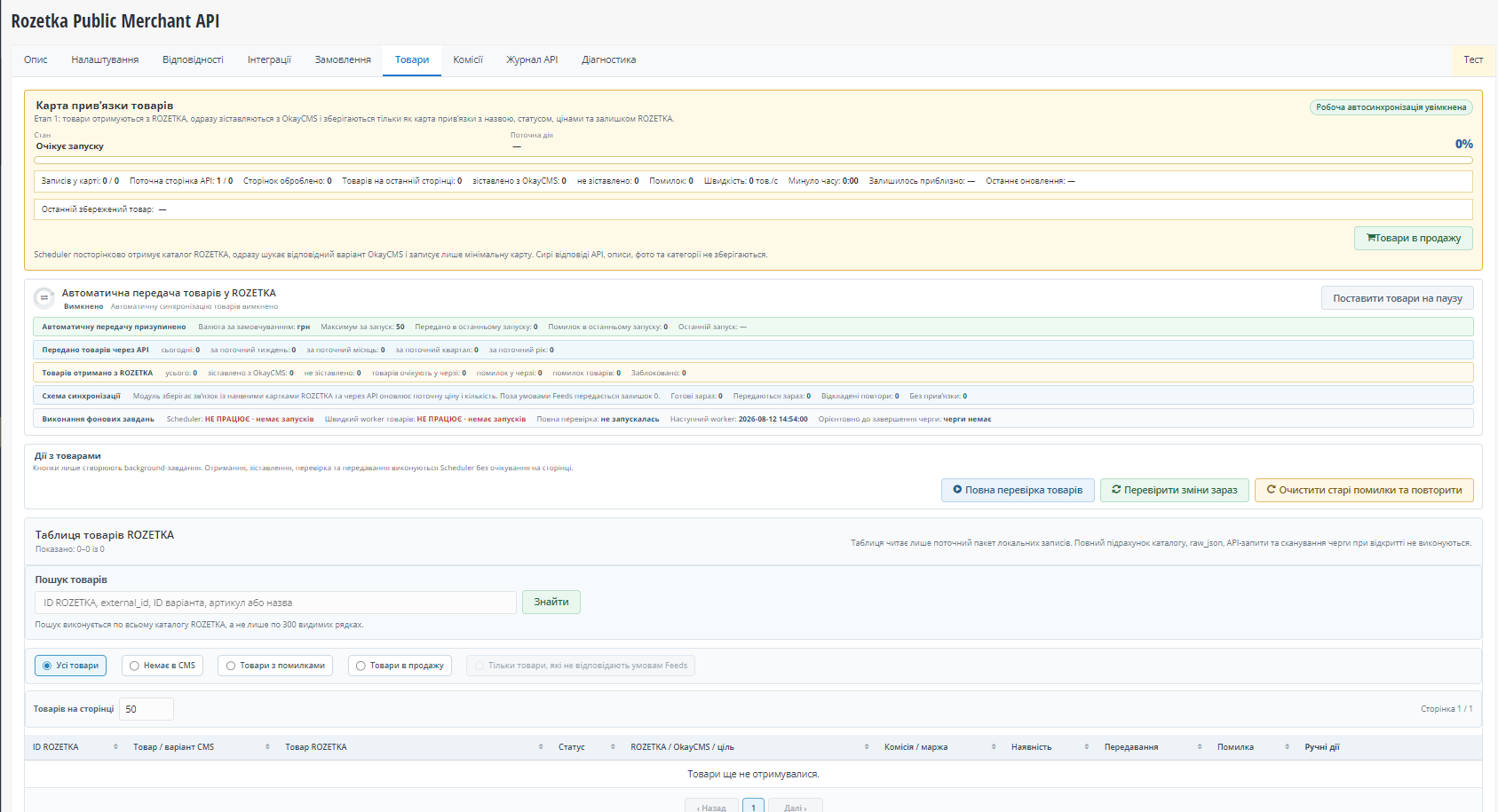Image resolution: width=1498 pixels, height=812 pixels.
Task: Click the cart icon in 'Товари в продажу'
Action: [x=1371, y=238]
